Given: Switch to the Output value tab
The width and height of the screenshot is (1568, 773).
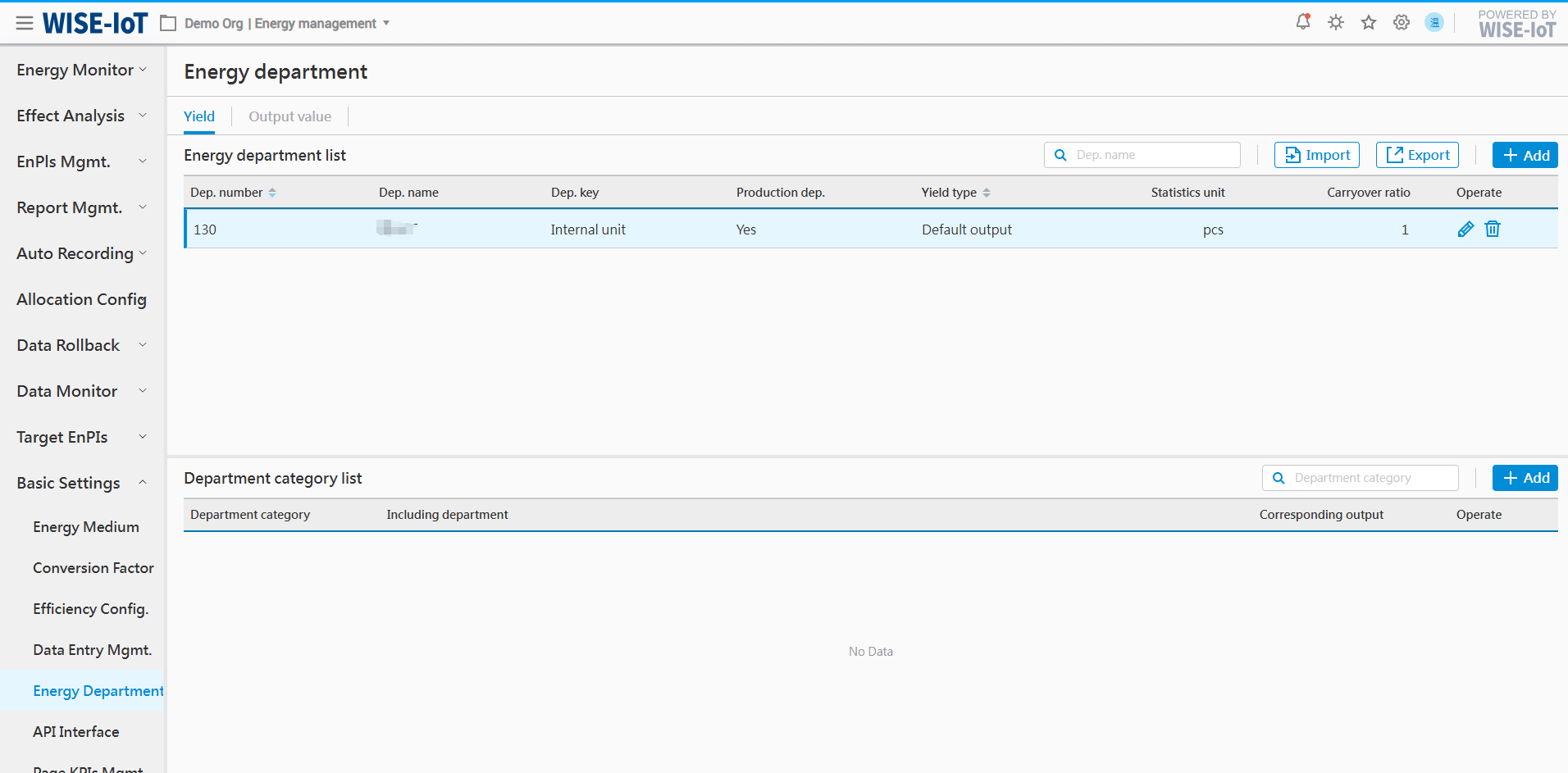Looking at the screenshot, I should pos(289,116).
